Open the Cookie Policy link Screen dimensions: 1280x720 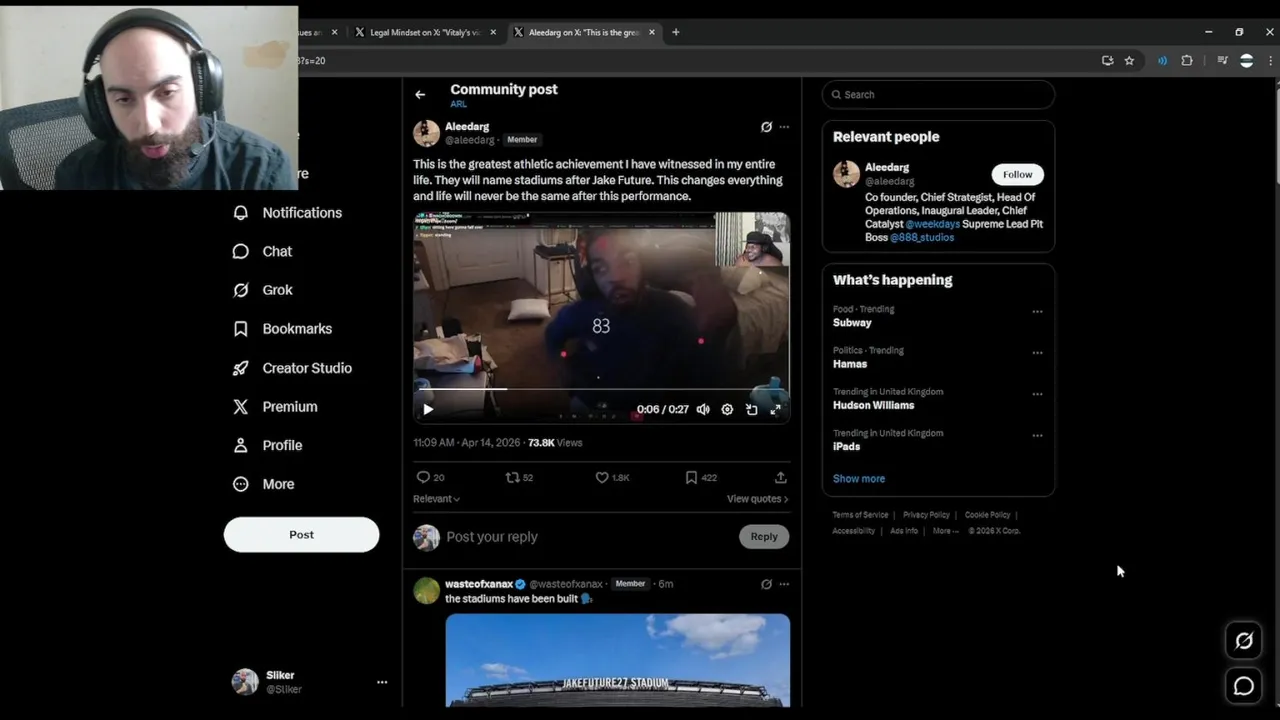(987, 515)
